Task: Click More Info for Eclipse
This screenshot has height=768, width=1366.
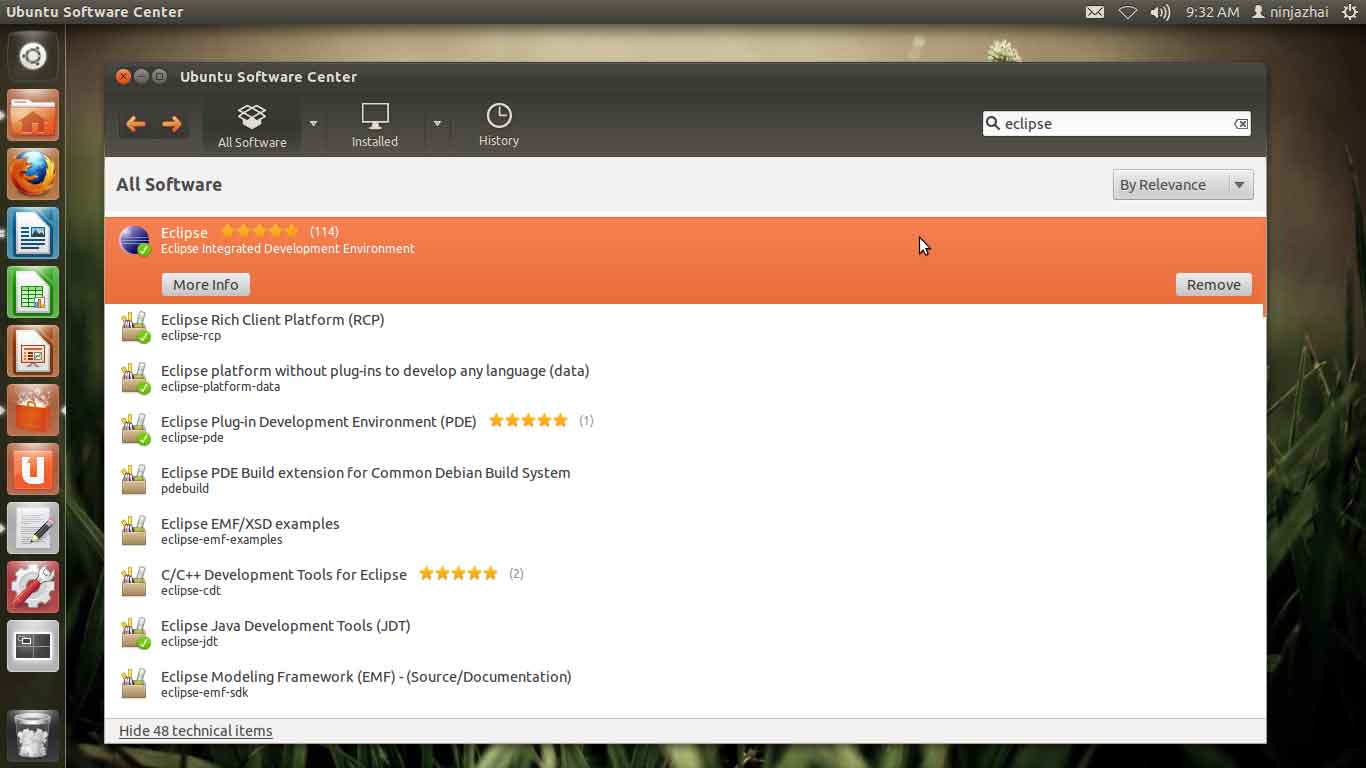Action: [205, 285]
